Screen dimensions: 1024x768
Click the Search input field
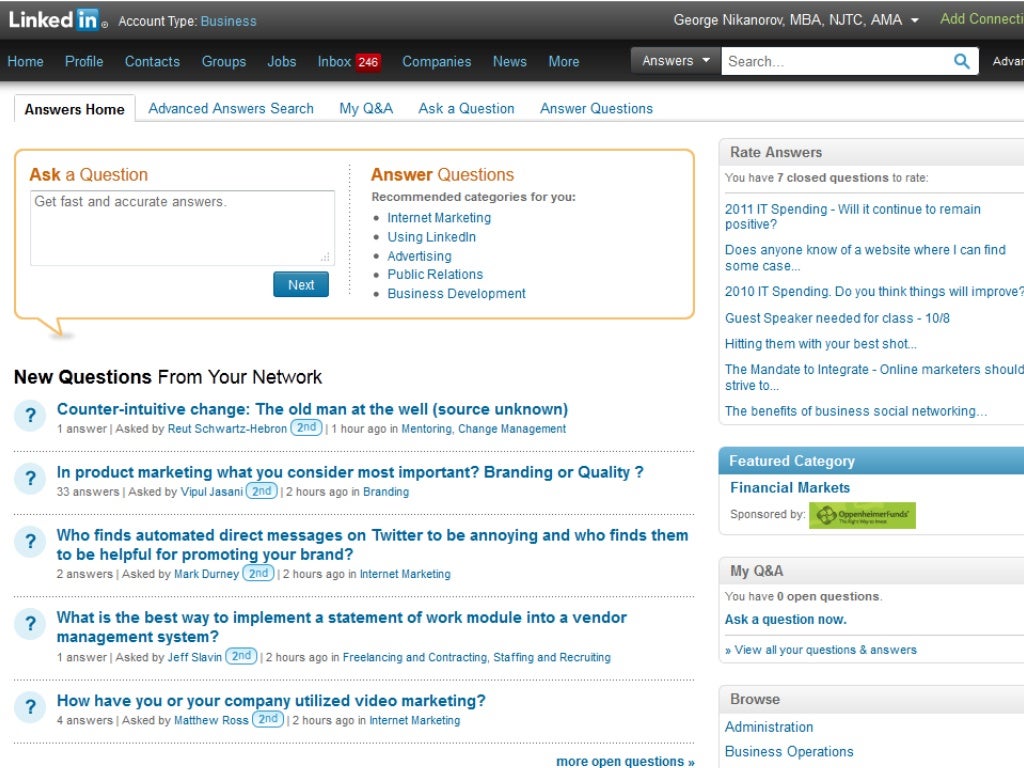837,61
